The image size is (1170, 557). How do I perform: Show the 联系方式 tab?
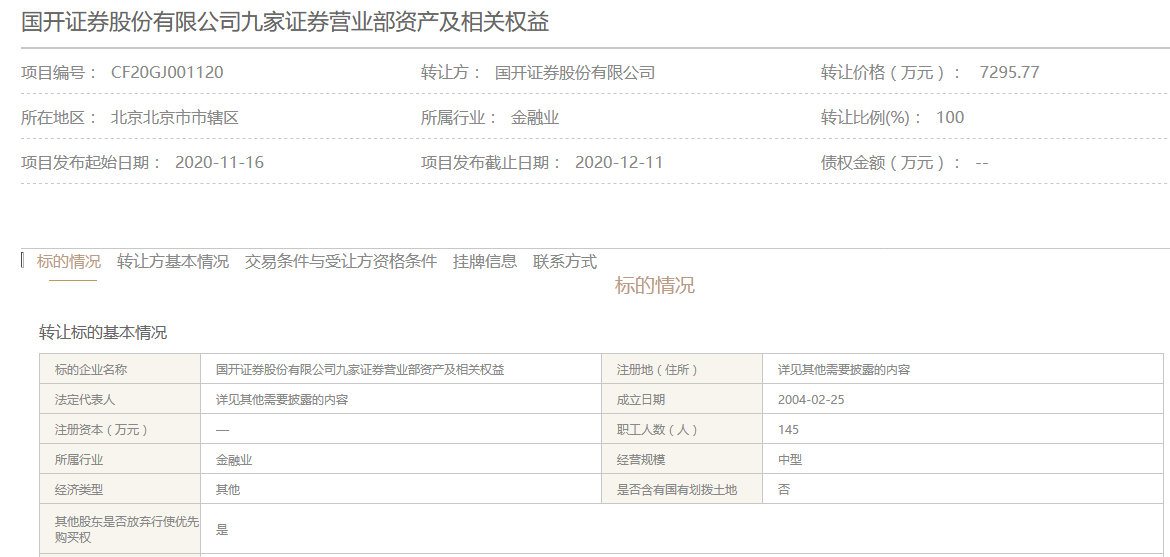point(564,262)
